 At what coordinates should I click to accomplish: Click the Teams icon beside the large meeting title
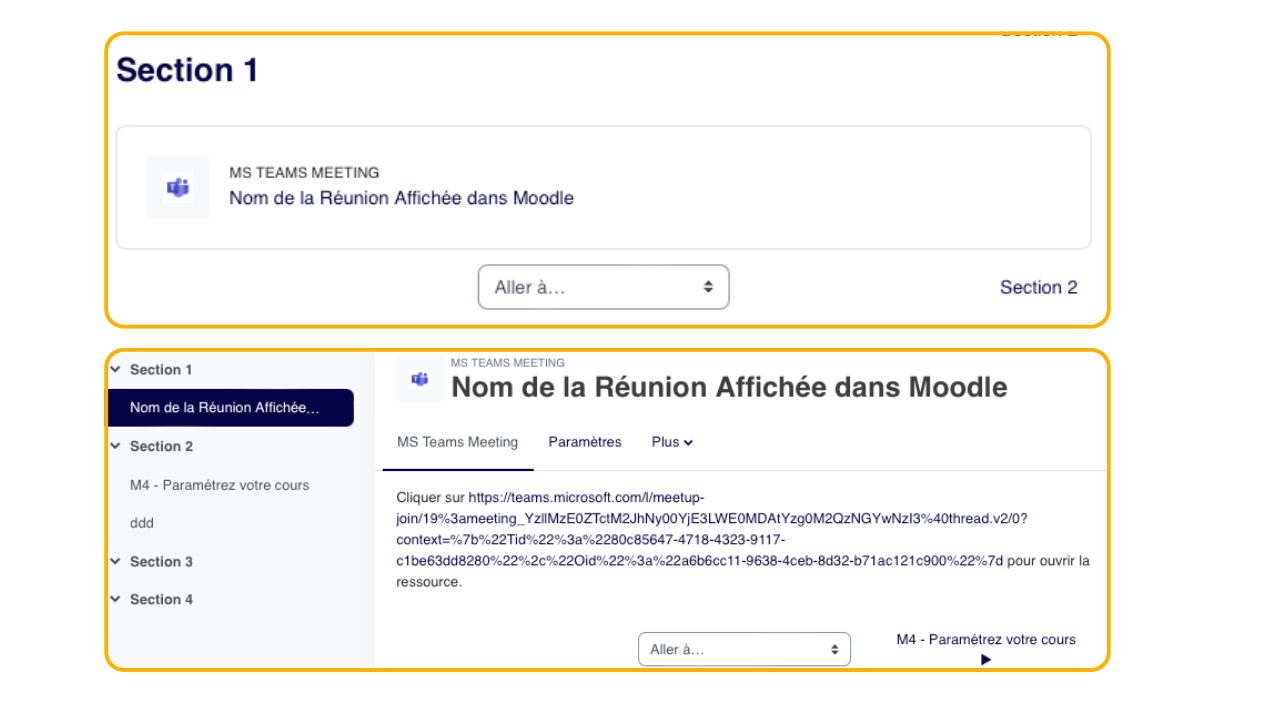pyautogui.click(x=420, y=379)
